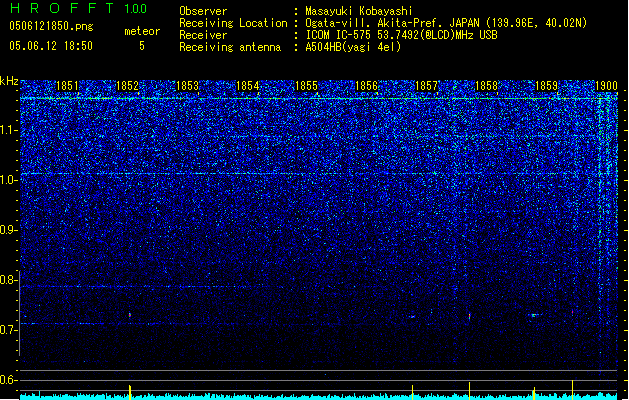Click the 0.7 kHz frequency label
This screenshot has height=400, width=629.
coord(9,330)
